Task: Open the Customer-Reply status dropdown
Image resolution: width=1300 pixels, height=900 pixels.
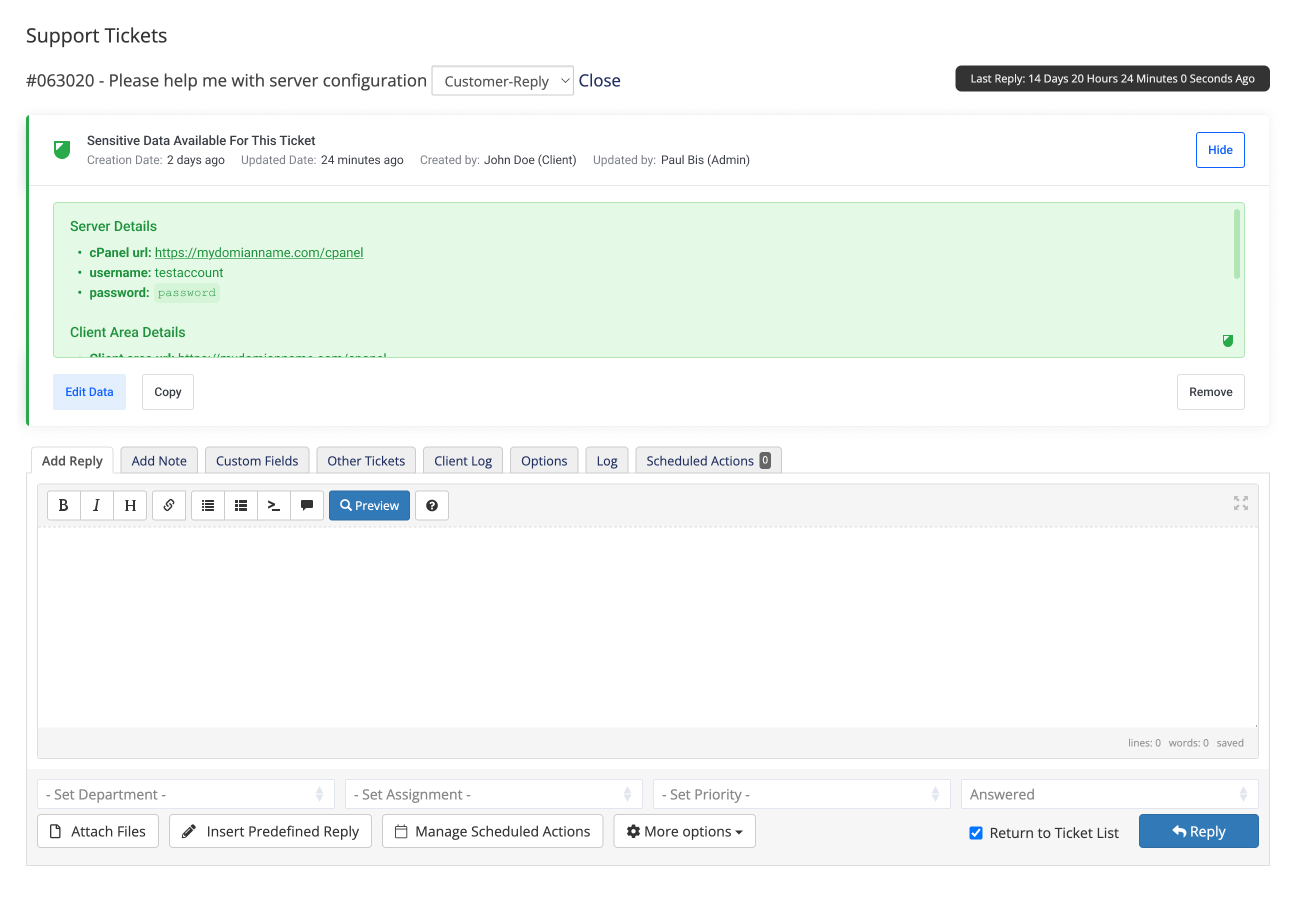Action: [x=502, y=81]
